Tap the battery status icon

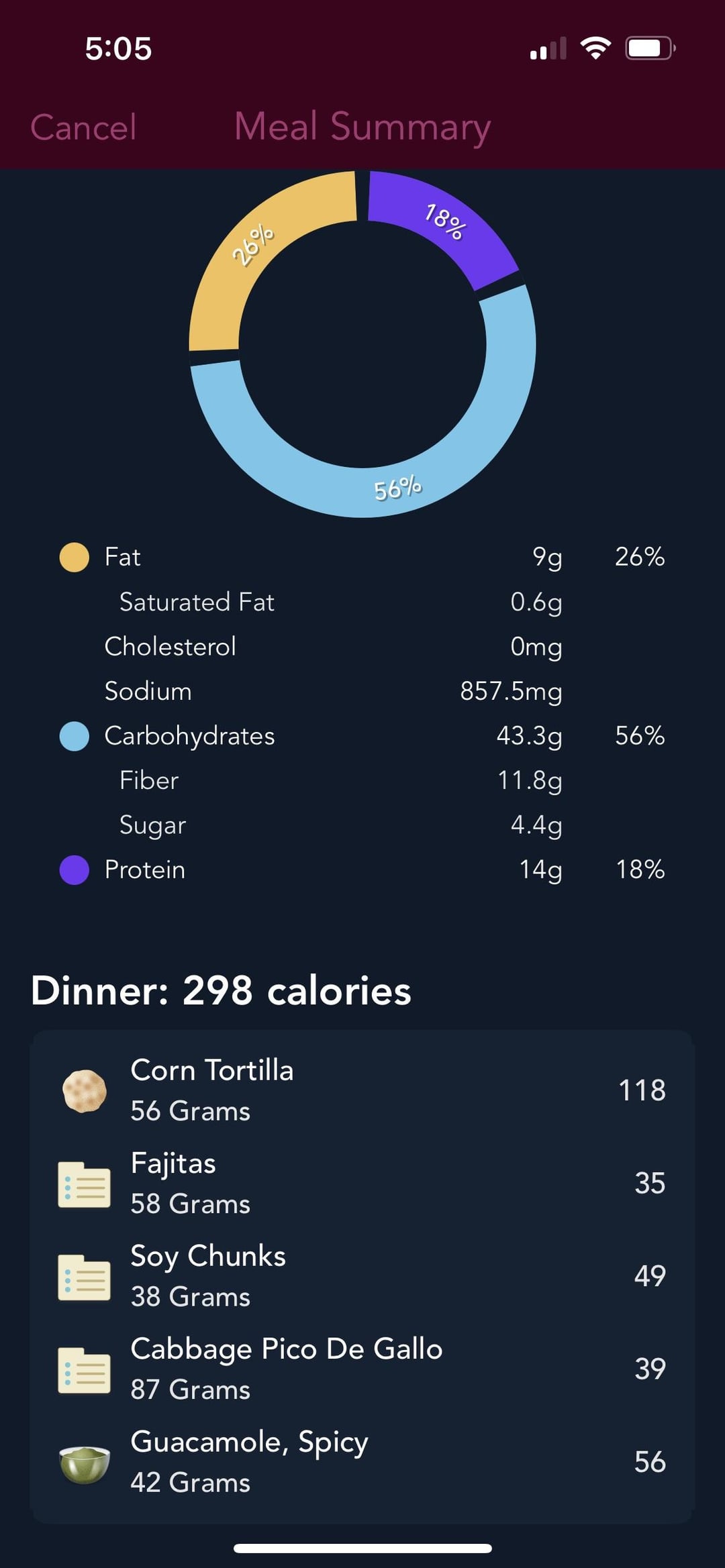pyautogui.click(x=650, y=48)
